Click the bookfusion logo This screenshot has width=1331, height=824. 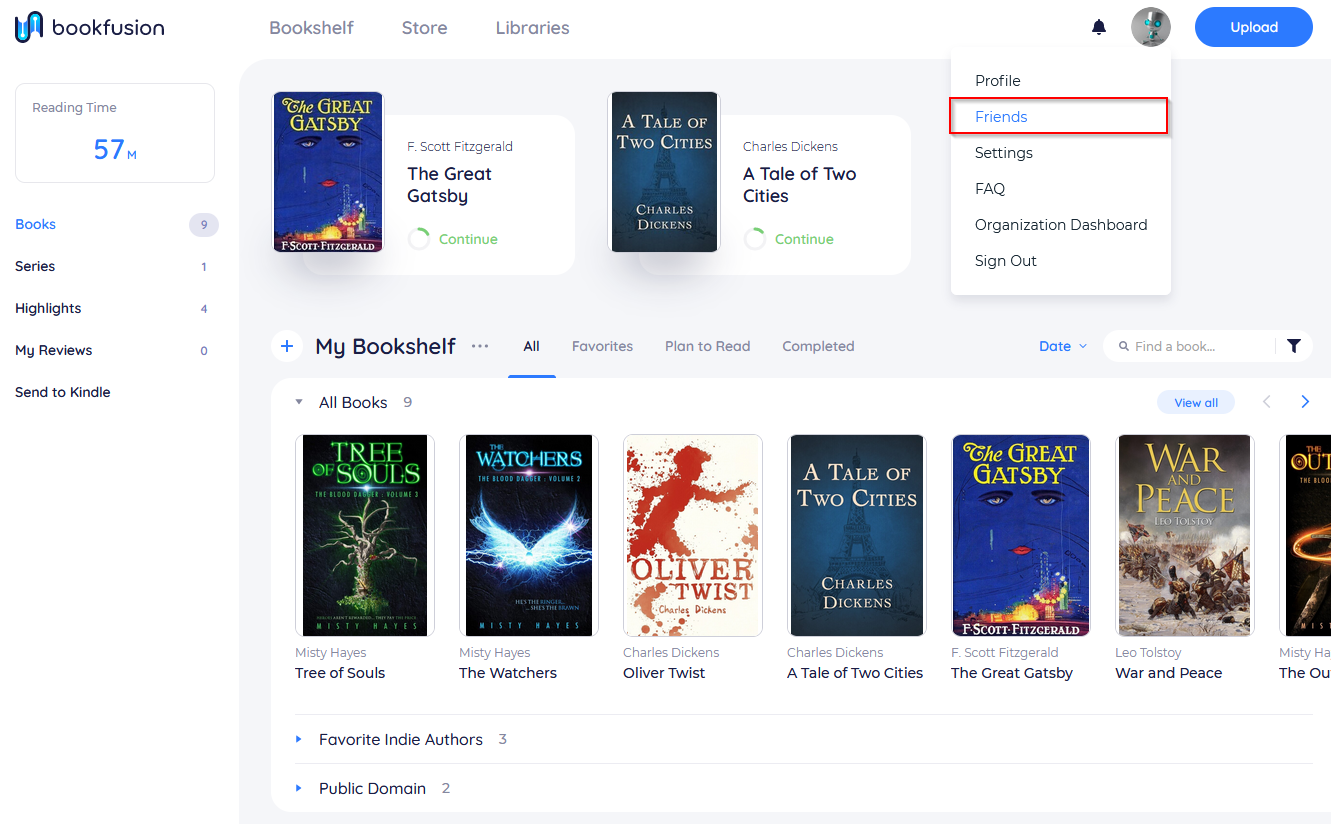[x=90, y=27]
